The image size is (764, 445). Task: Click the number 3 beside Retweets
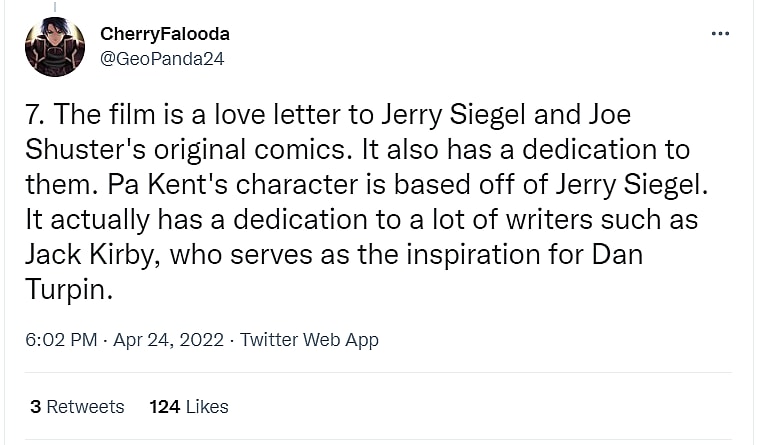coord(35,406)
